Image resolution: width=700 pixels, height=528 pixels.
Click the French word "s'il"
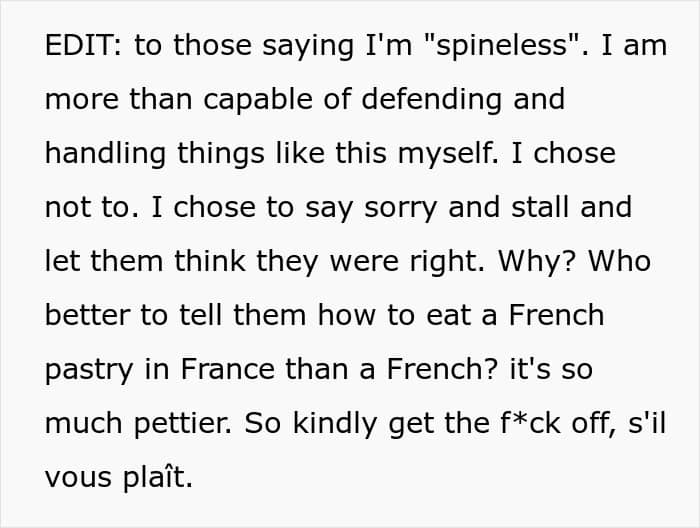pos(632,424)
